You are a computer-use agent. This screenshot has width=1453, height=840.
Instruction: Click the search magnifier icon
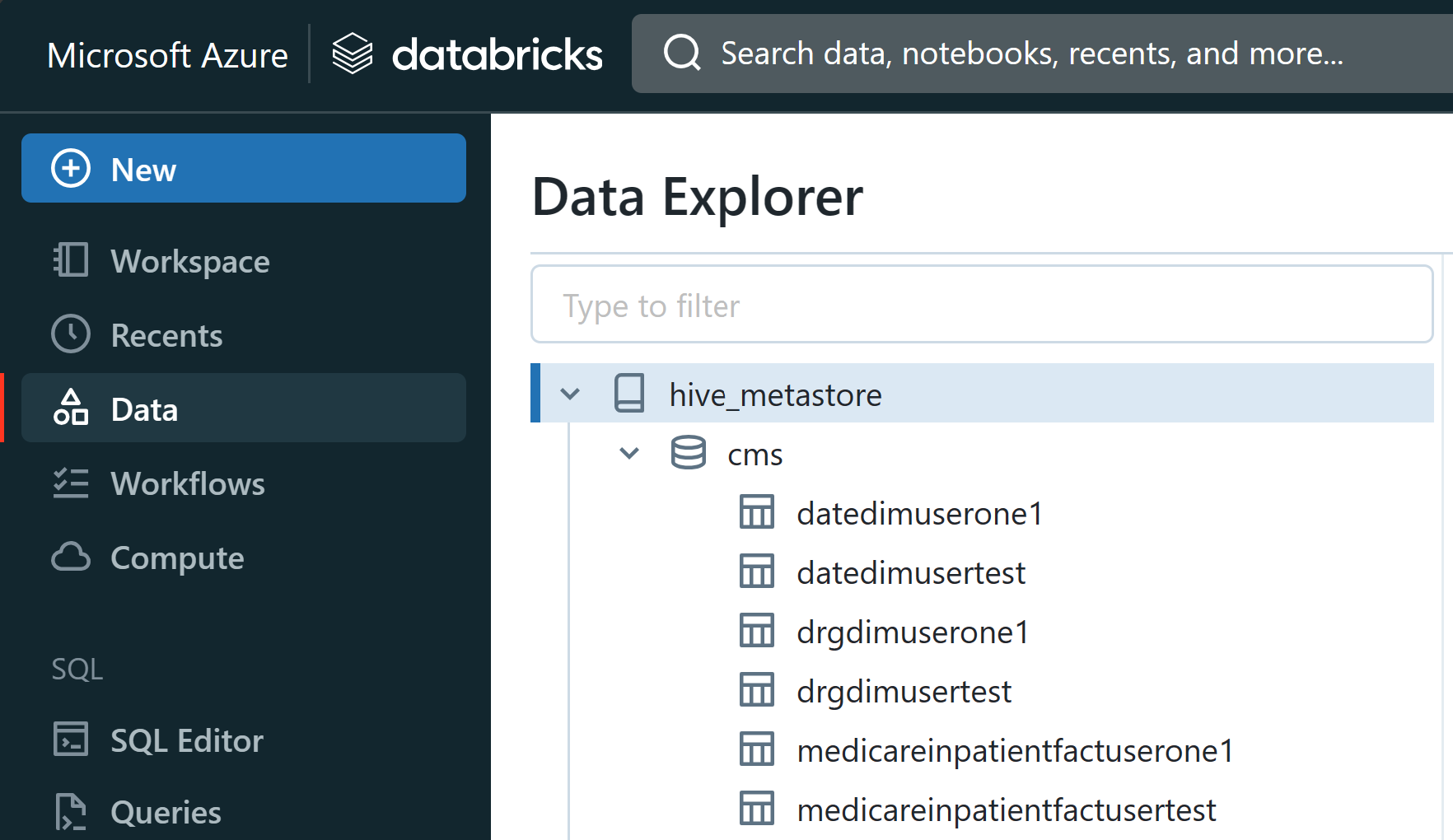tap(682, 54)
